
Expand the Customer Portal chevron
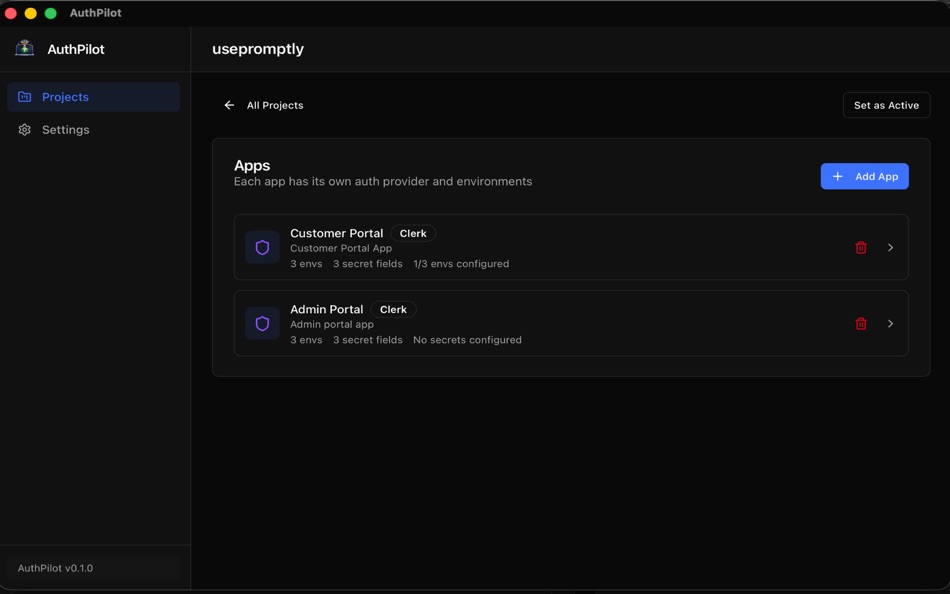(890, 247)
